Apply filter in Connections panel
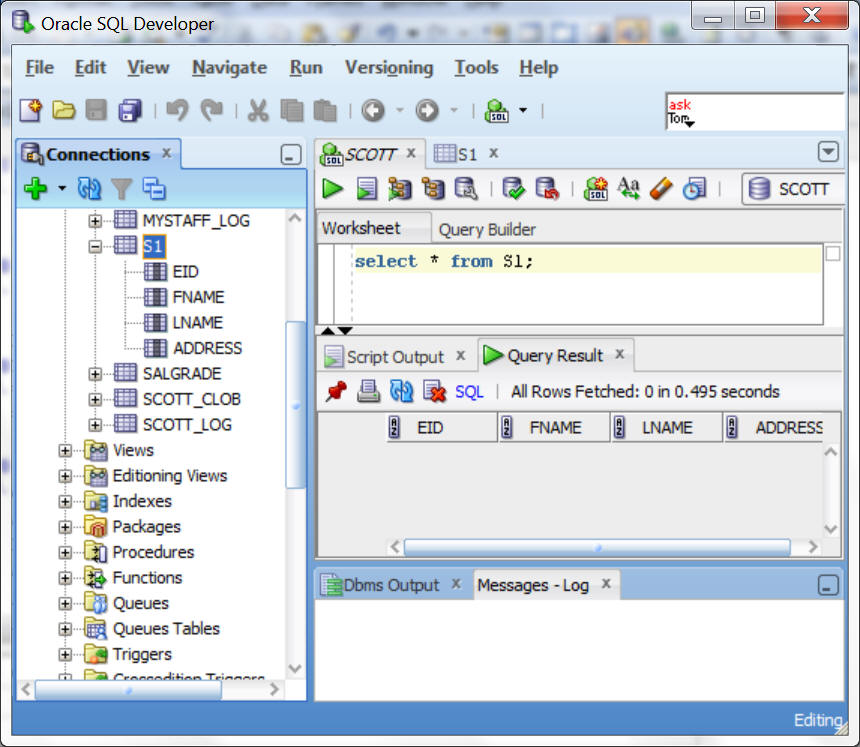Image resolution: width=860 pixels, height=747 pixels. tap(121, 189)
